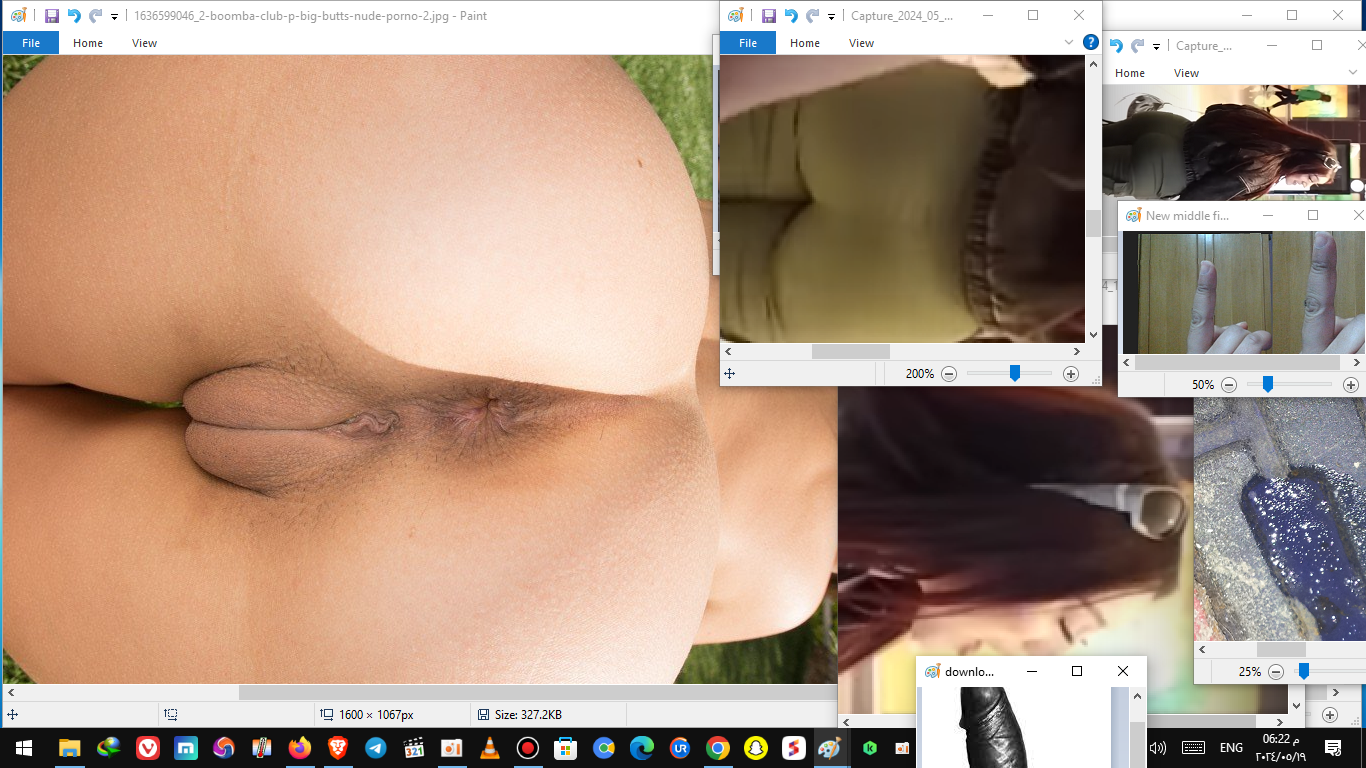Viewport: 1366px width, 768px height.
Task: Select Home tab in the Capture_2024_05 window
Action: tap(804, 43)
